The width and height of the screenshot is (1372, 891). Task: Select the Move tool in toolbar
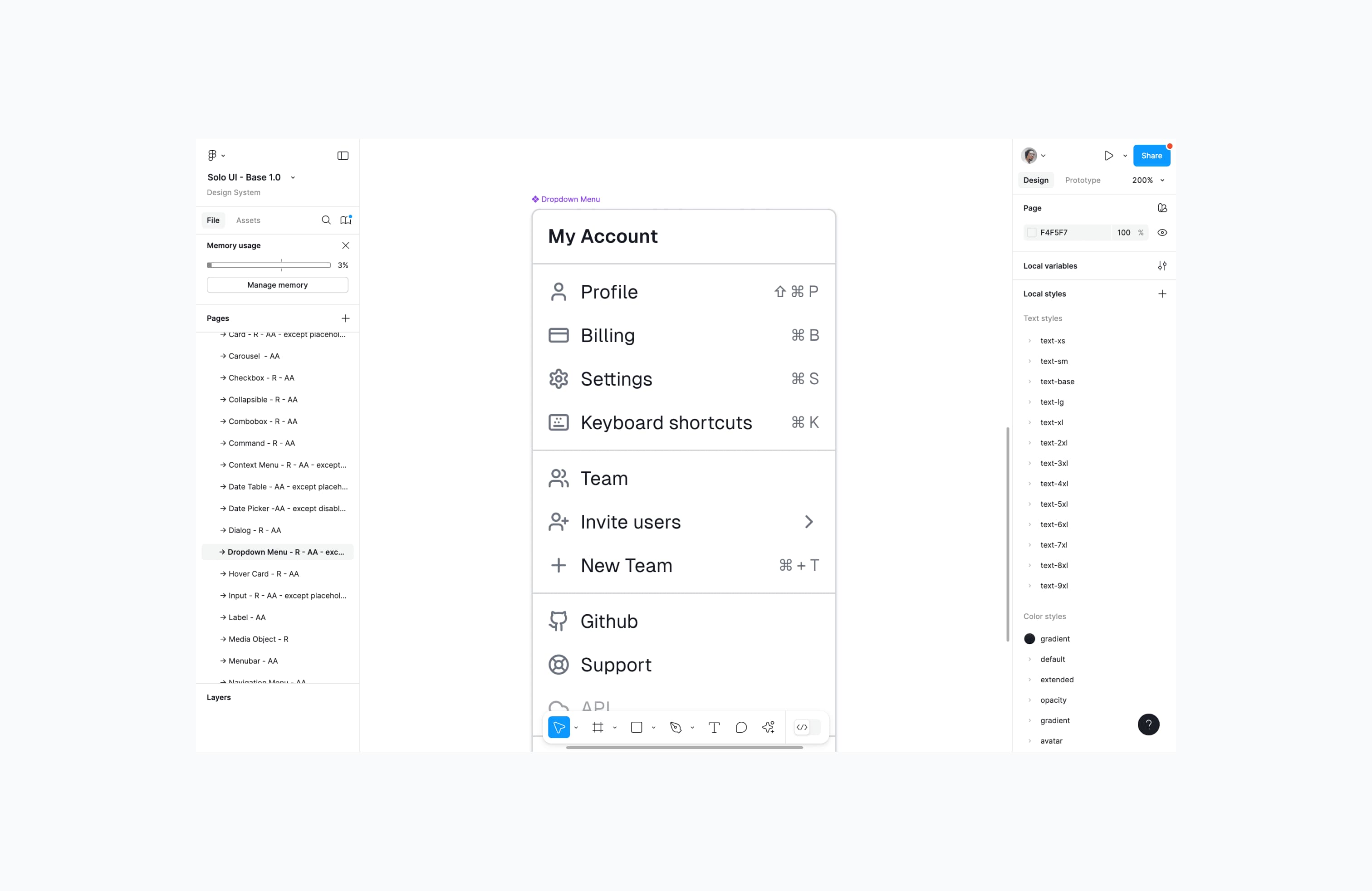(559, 727)
